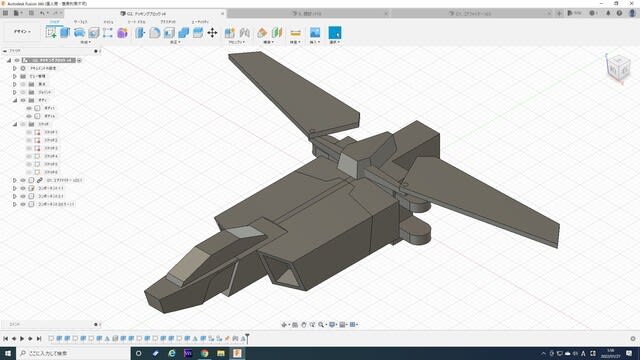Click the Joint tool icon
640x360 pixels.
pos(244,33)
